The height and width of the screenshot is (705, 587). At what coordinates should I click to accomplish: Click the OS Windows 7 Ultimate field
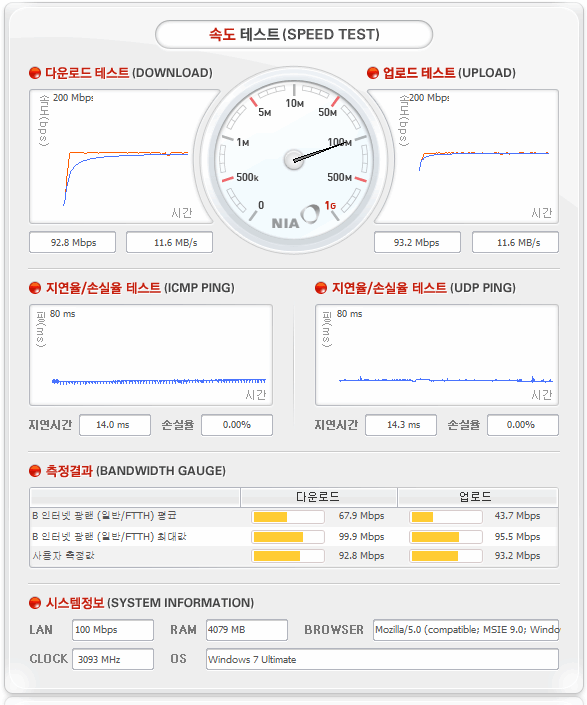(x=382, y=659)
